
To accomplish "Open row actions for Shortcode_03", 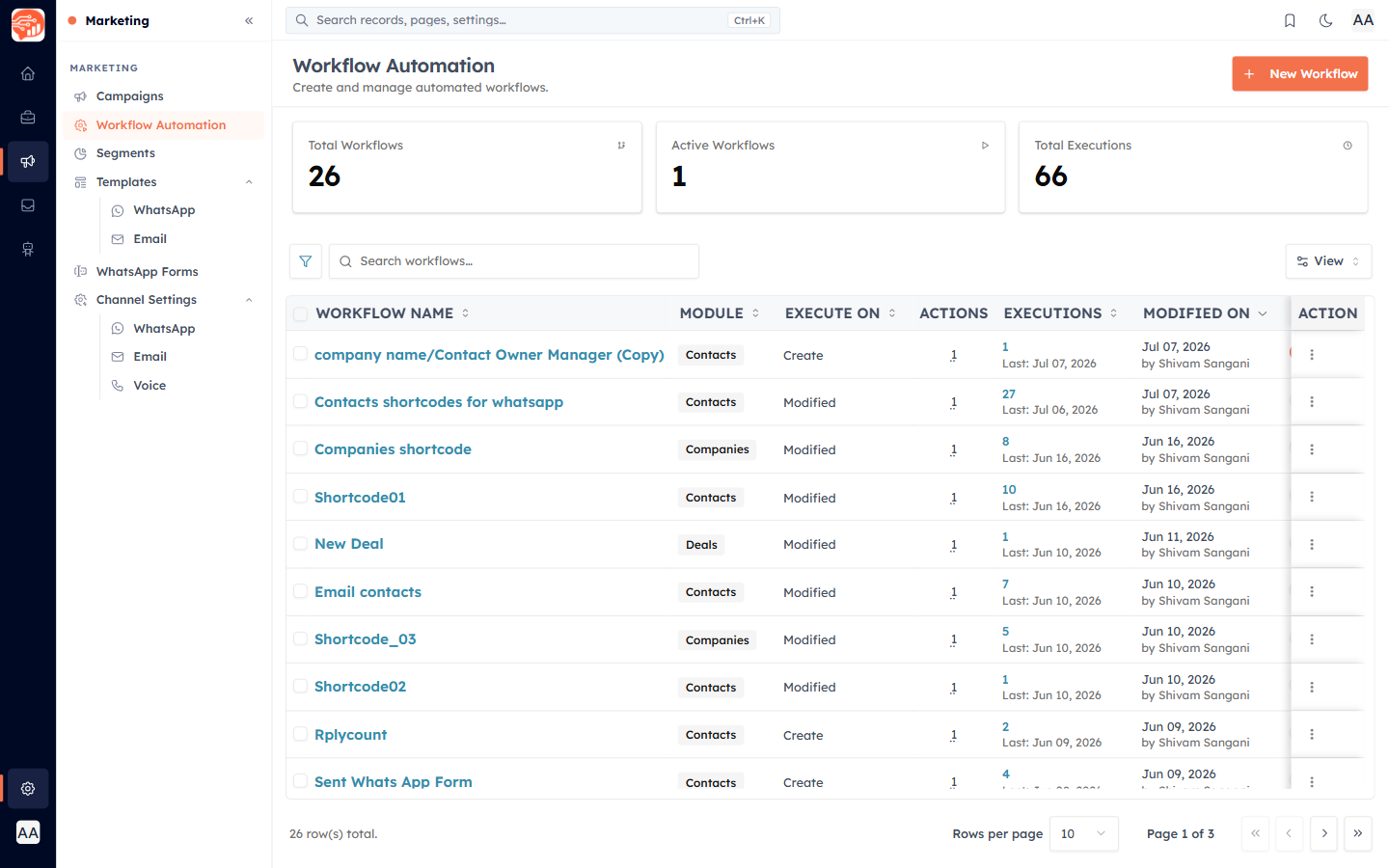I will coord(1312,639).
